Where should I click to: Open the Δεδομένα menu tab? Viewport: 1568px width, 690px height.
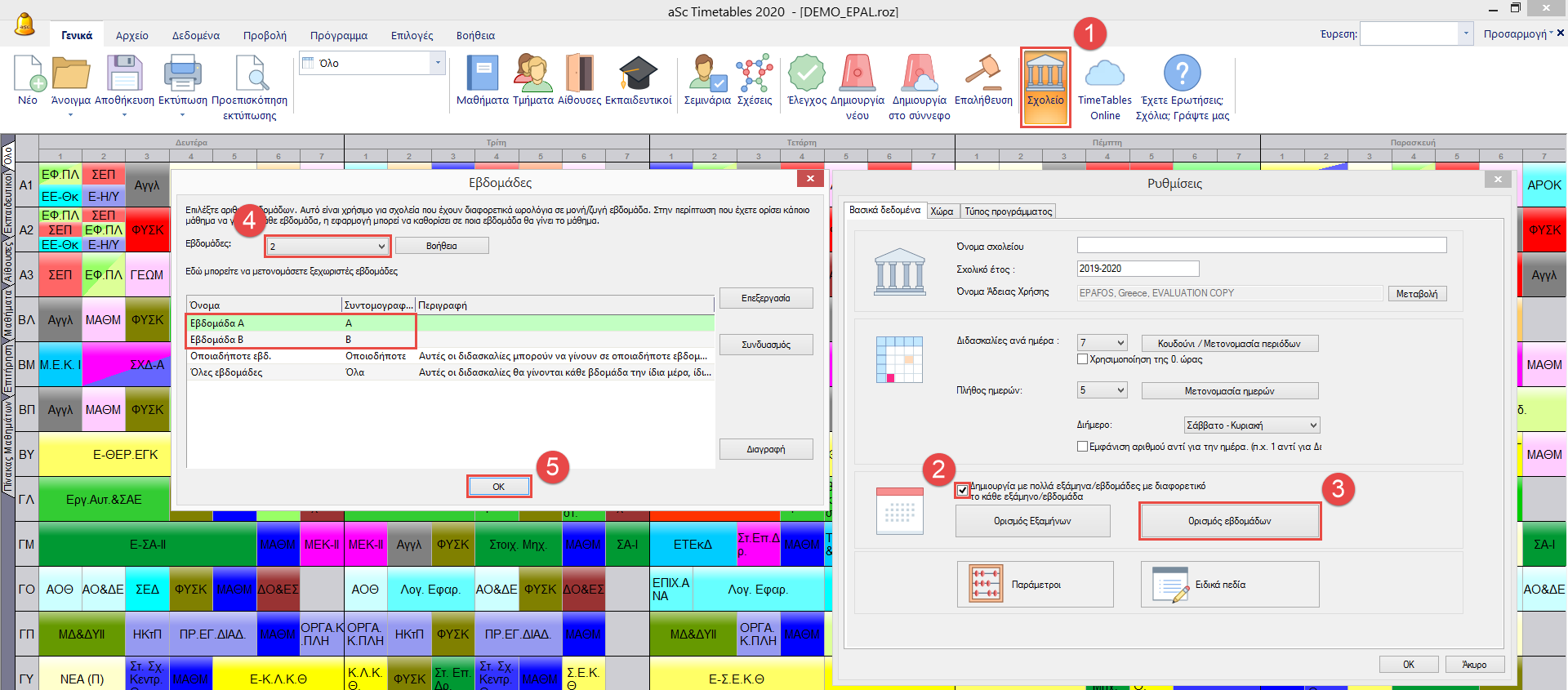(195, 36)
